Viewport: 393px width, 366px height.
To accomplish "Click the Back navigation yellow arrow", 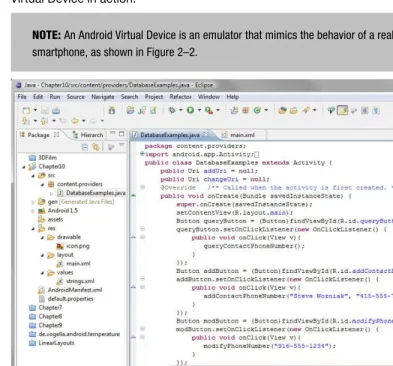I will click(x=75, y=121).
